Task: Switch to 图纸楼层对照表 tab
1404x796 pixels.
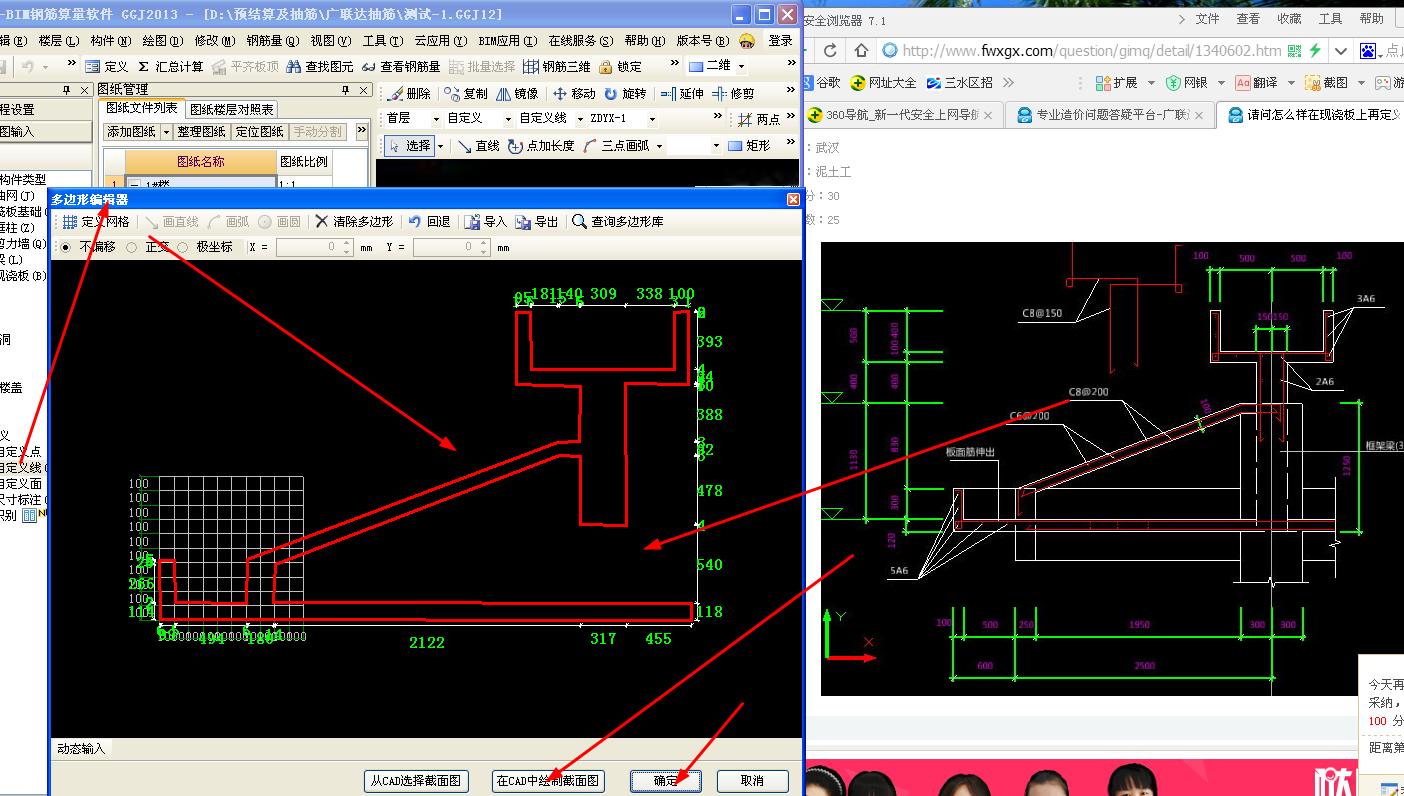Action: [x=231, y=110]
